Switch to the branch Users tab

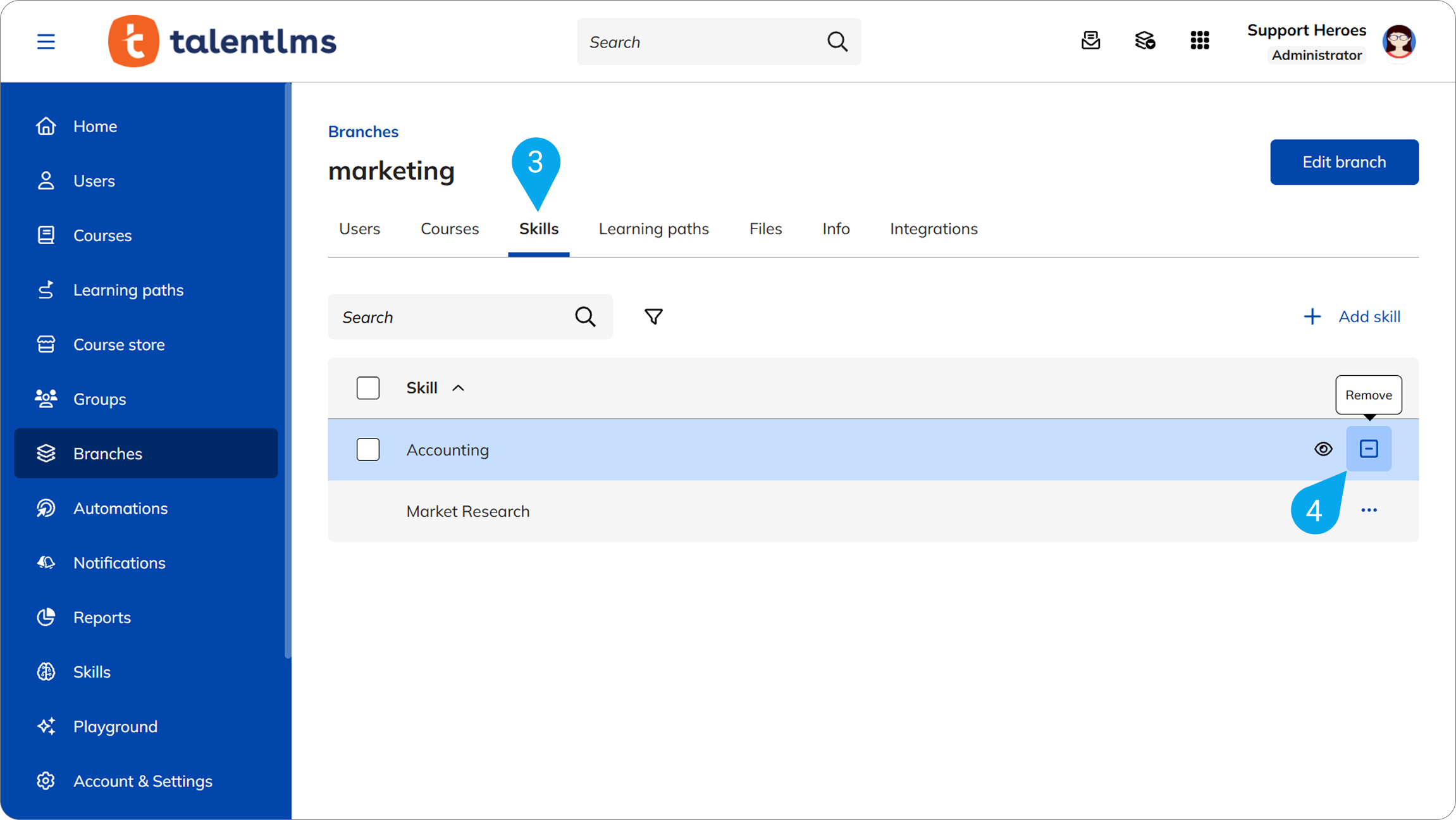(x=359, y=229)
